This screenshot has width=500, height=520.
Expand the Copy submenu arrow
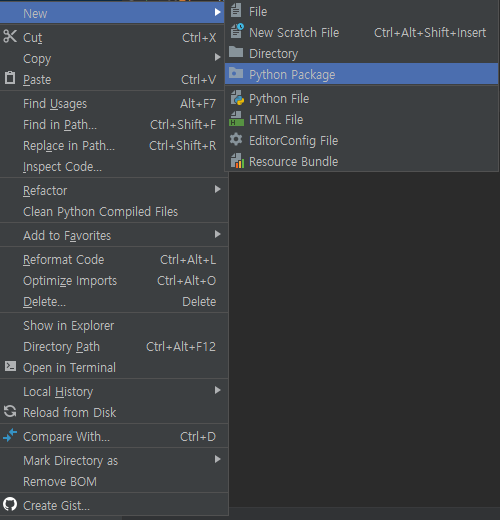[x=217, y=57]
